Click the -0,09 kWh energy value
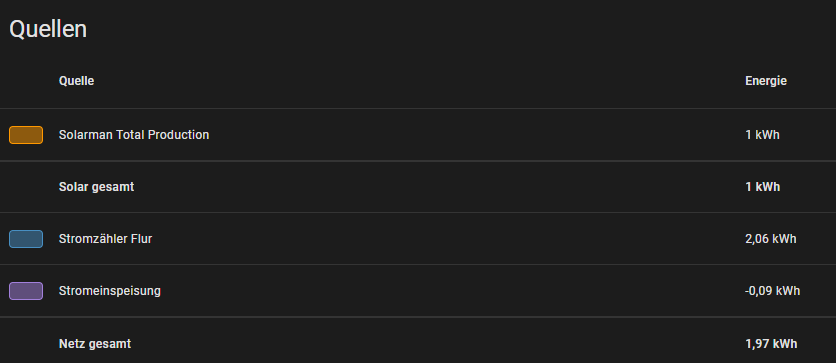Image resolution: width=836 pixels, height=363 pixels. point(772,291)
